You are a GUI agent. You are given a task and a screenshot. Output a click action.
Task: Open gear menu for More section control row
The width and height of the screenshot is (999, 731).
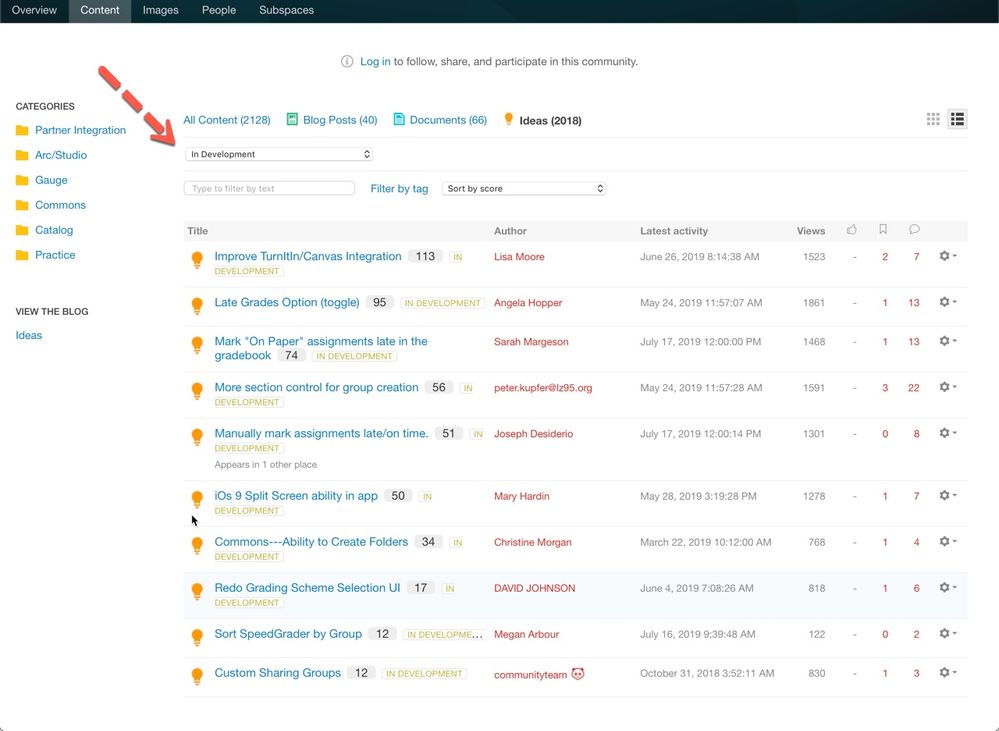[x=947, y=387]
